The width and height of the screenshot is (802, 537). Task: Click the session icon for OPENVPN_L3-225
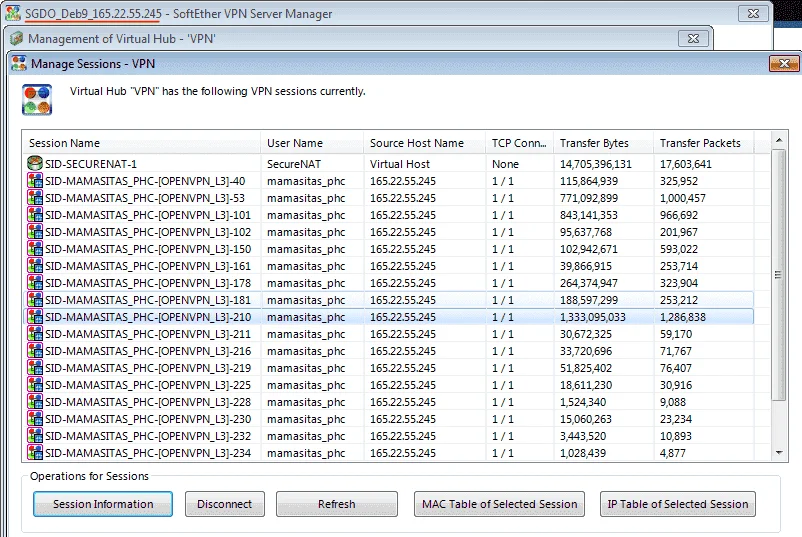(x=35, y=385)
